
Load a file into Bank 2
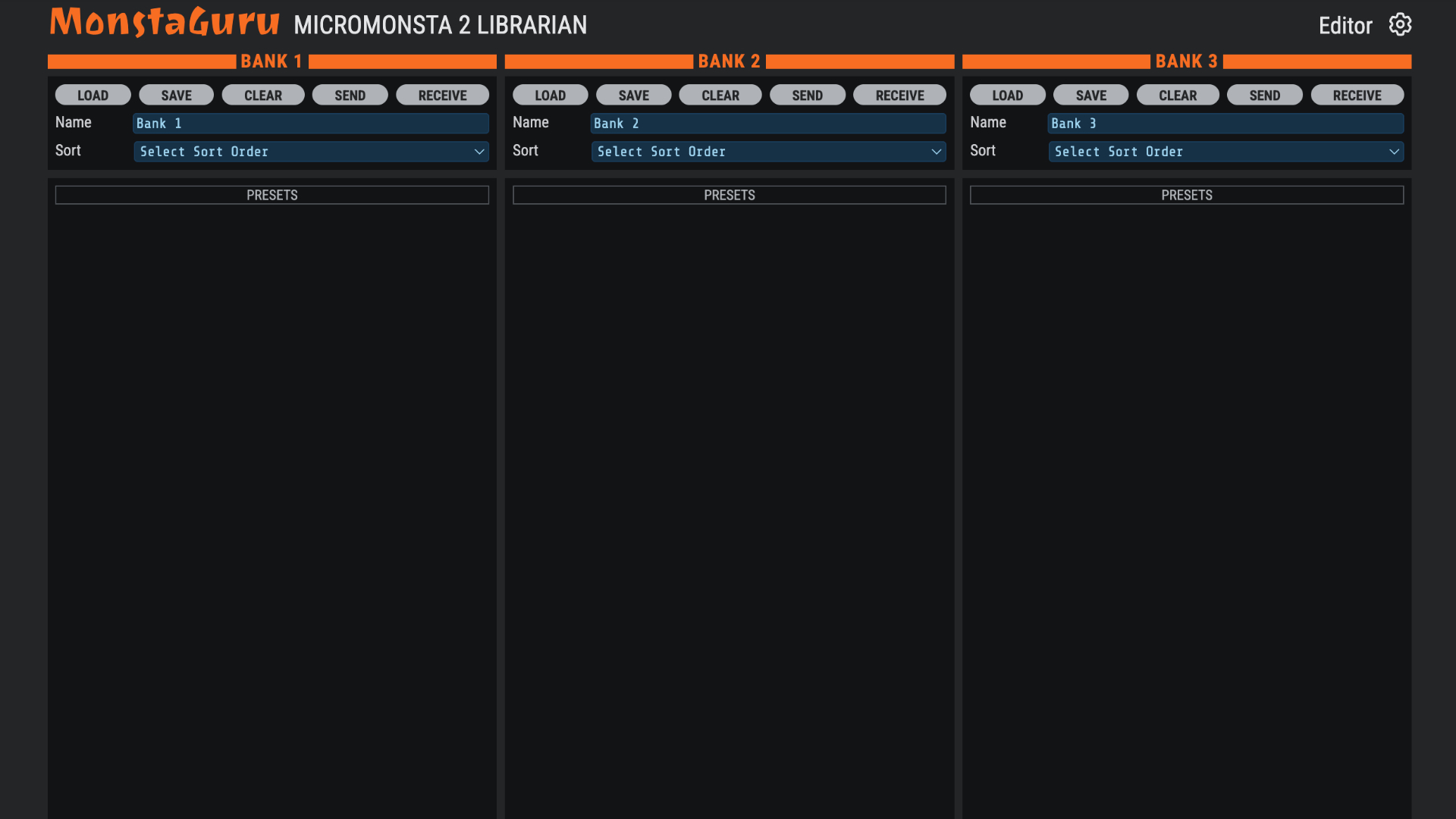tap(550, 96)
